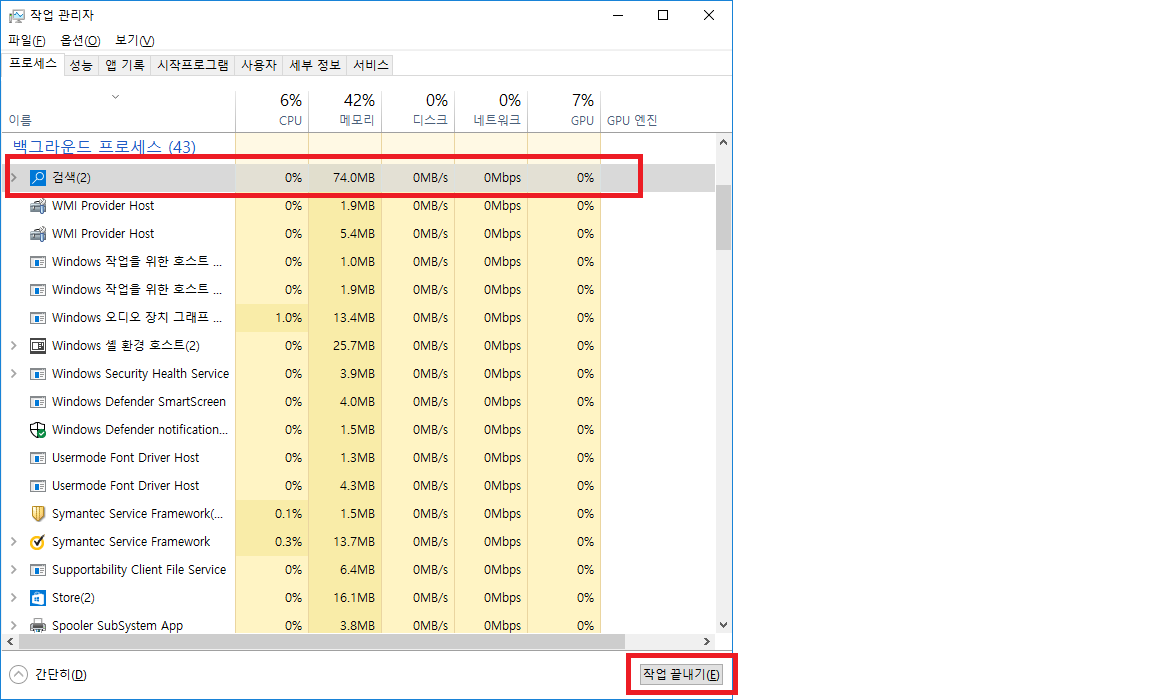Viewport: 1152px width, 700px height.
Task: Expand Windows Security Health Service row
Action: point(13,374)
